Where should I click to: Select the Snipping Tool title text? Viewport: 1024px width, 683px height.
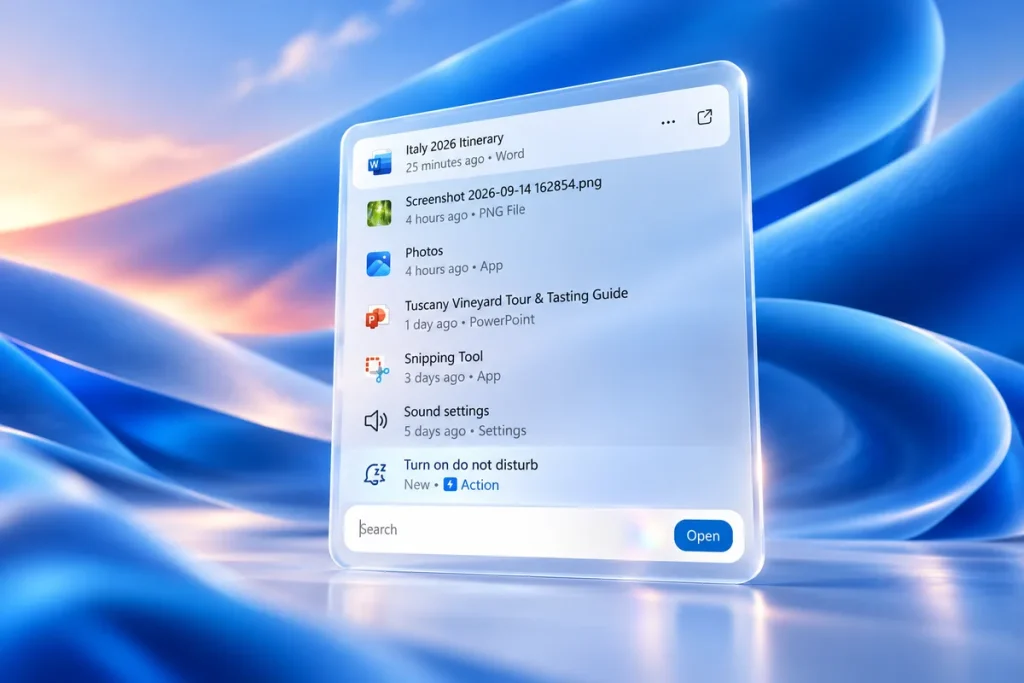click(x=443, y=358)
